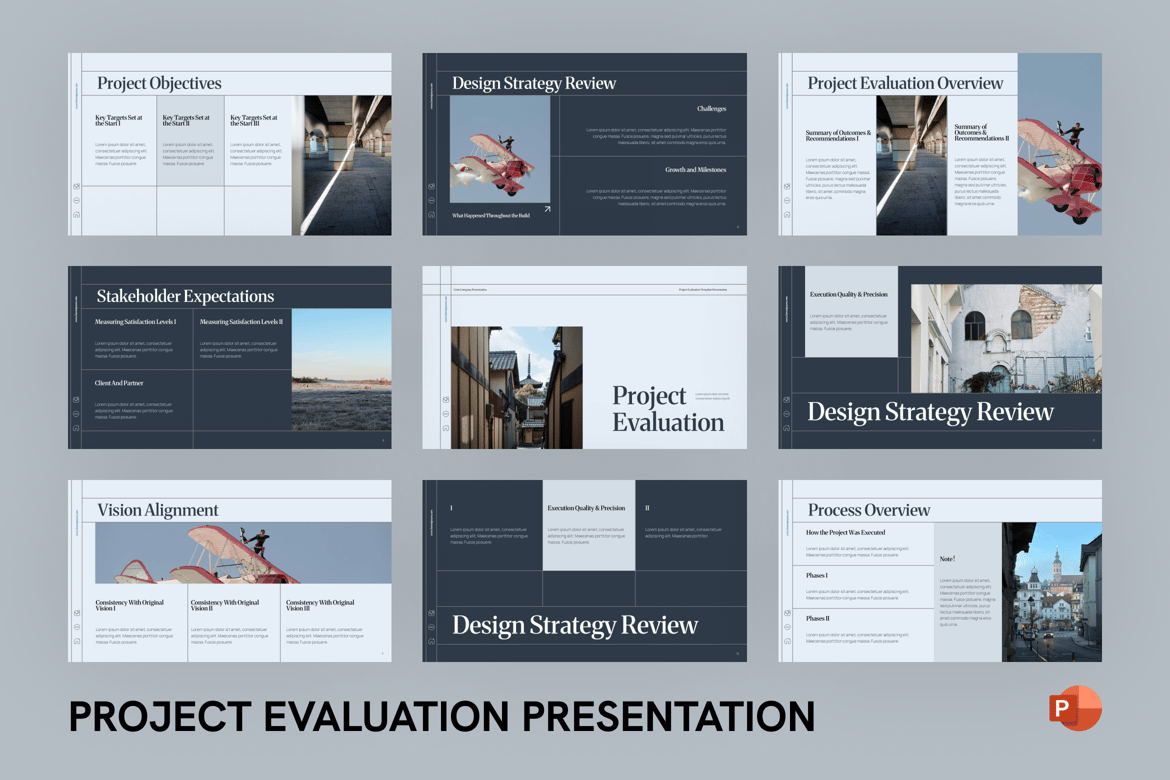1170x780 pixels.
Task: Click the Client And Partner heading
Action: pos(119,383)
